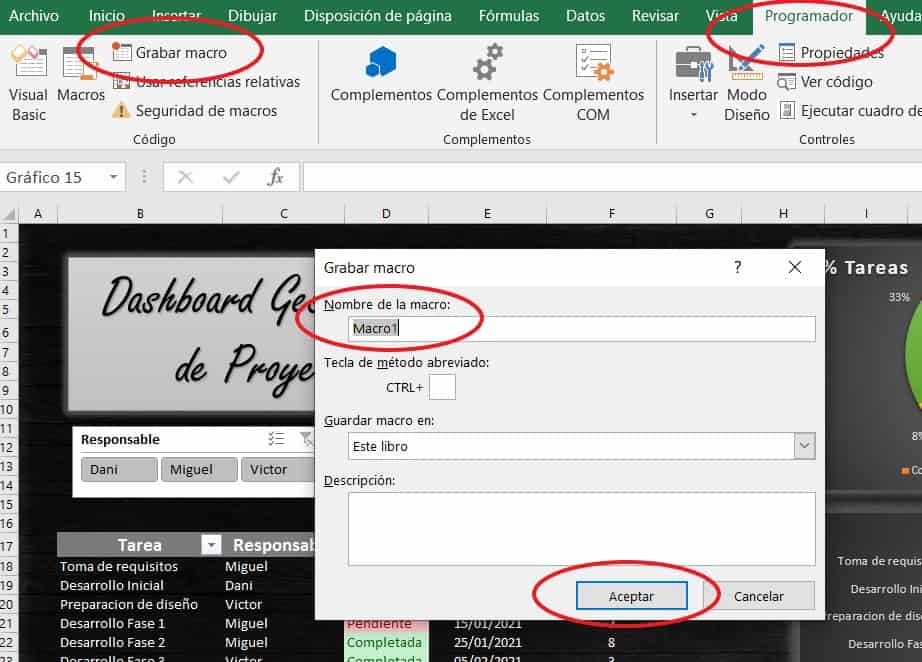922x662 pixels.
Task: Select the Programador tab
Action: click(x=809, y=16)
